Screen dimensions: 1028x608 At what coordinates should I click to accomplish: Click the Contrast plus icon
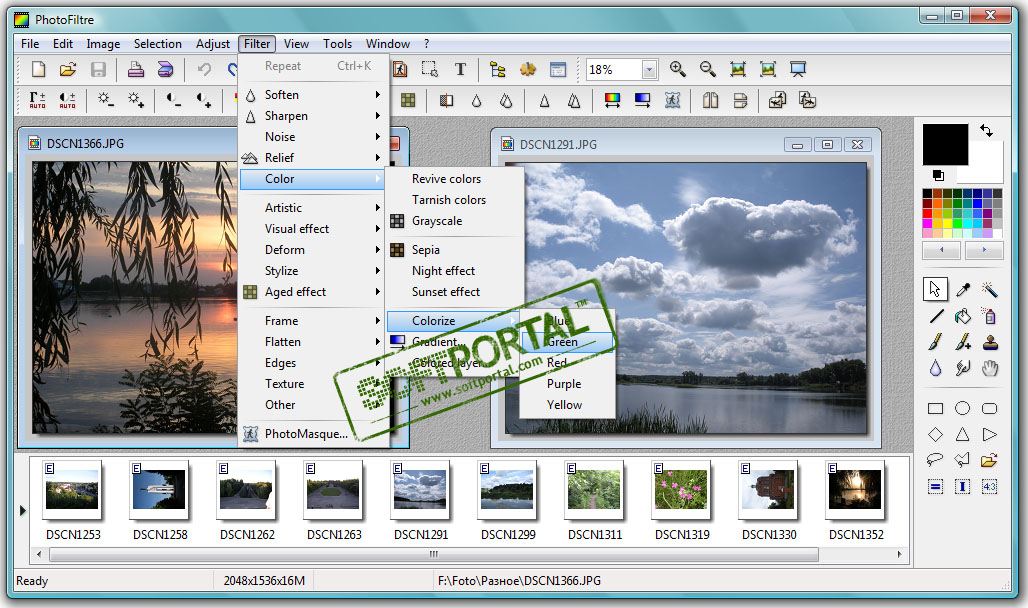pos(204,100)
